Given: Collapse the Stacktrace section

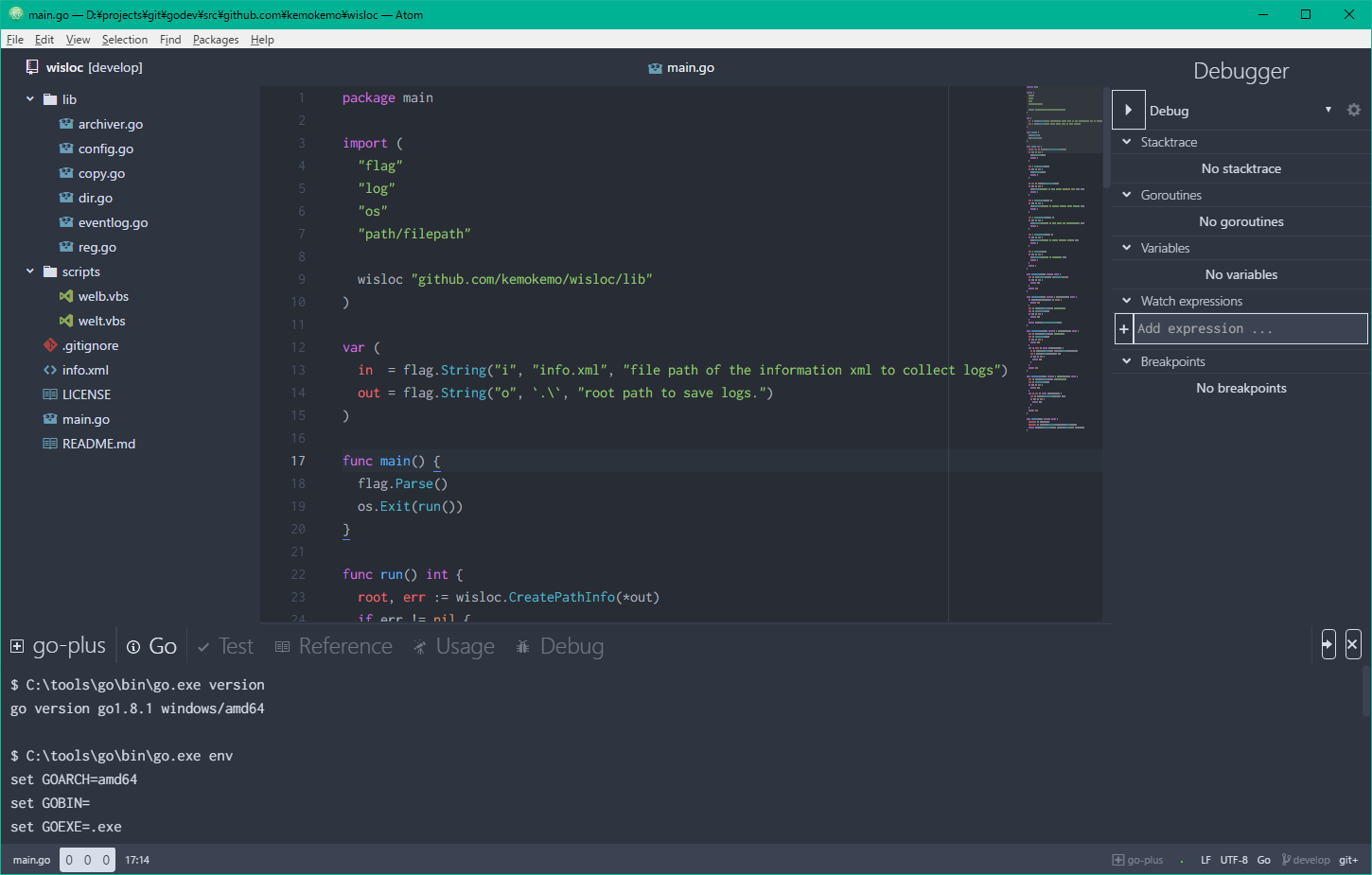Looking at the screenshot, I should [1127, 142].
